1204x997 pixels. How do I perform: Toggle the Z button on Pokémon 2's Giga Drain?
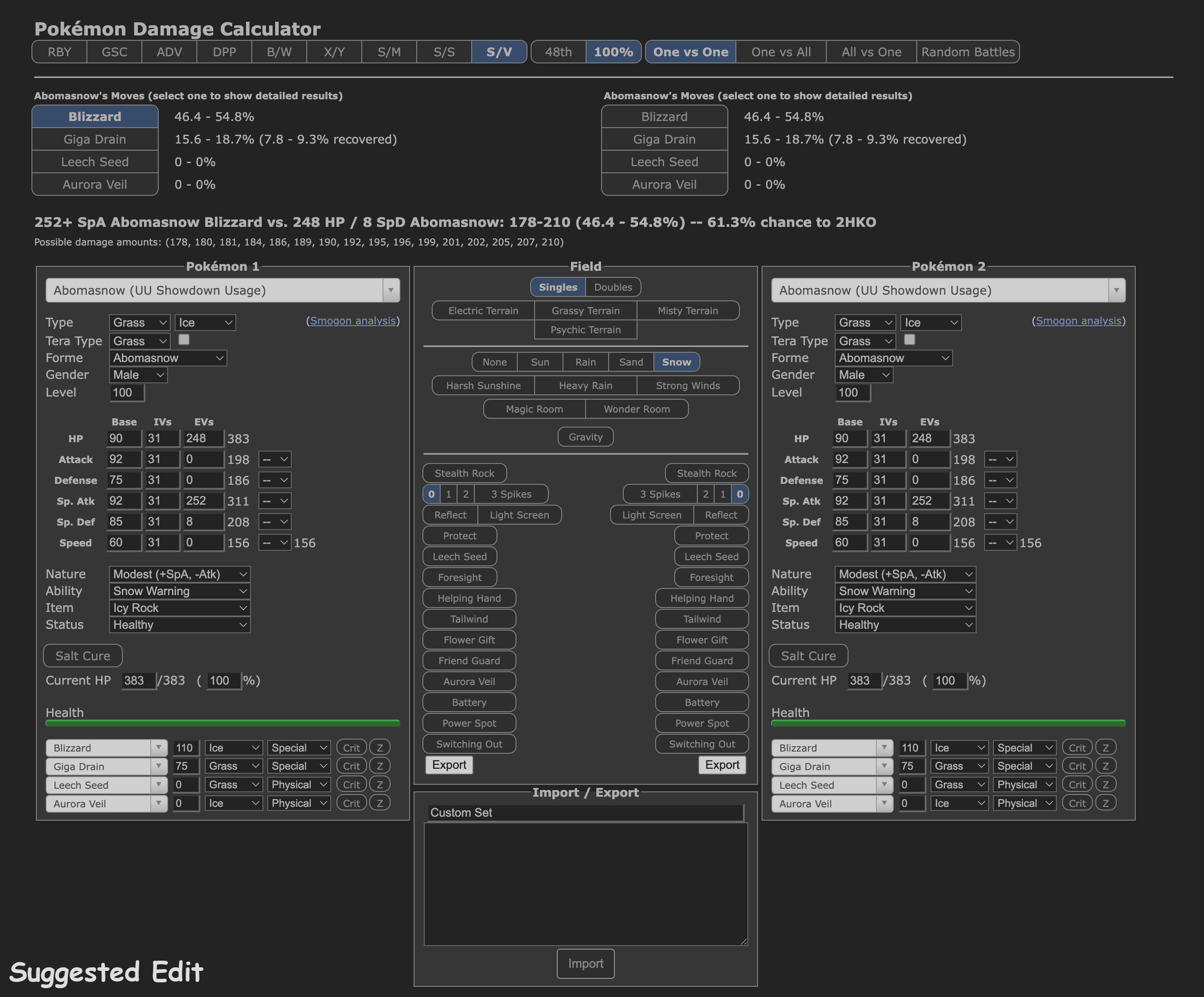[1106, 766]
